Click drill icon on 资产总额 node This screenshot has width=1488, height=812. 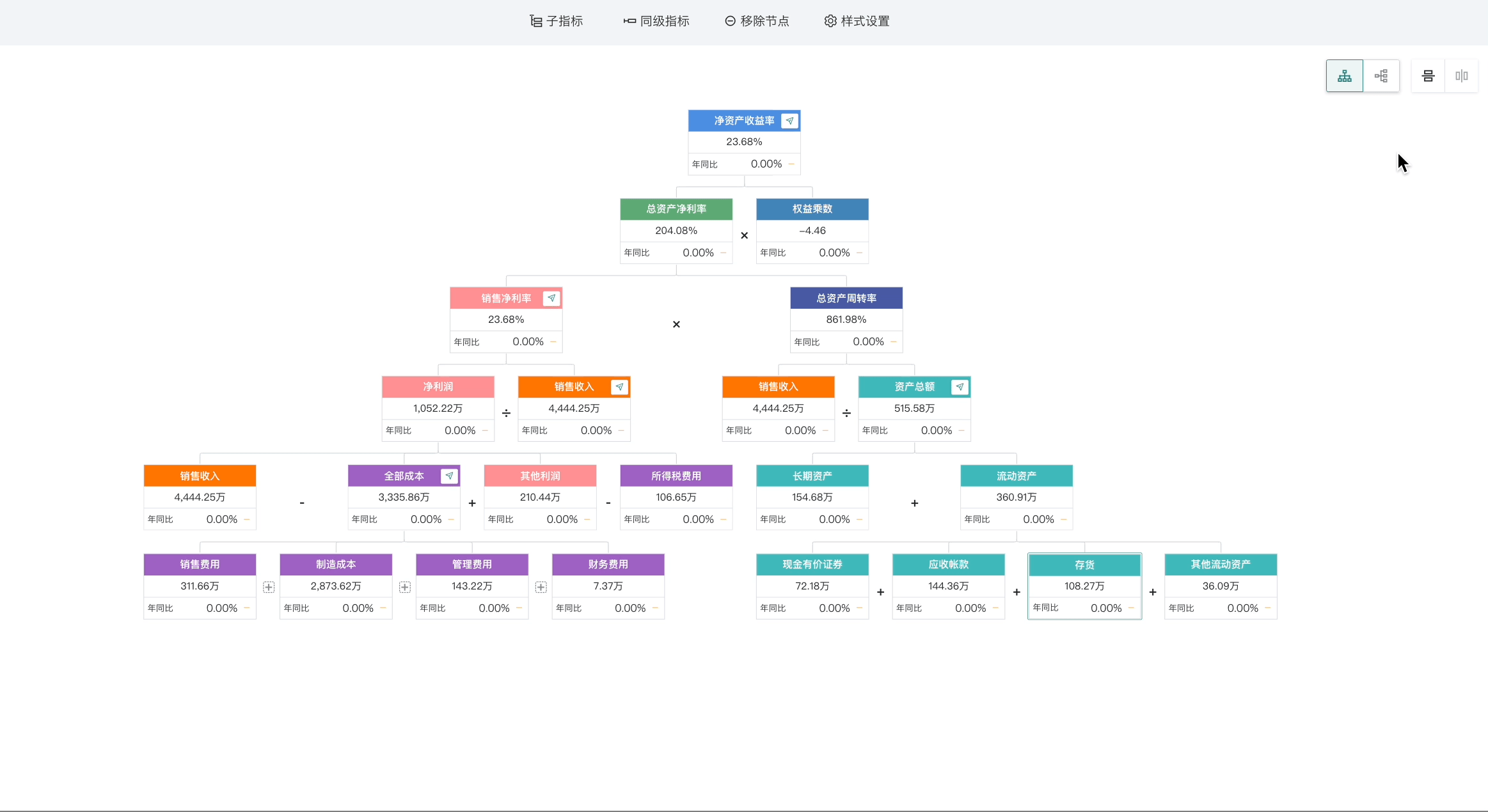coord(960,387)
